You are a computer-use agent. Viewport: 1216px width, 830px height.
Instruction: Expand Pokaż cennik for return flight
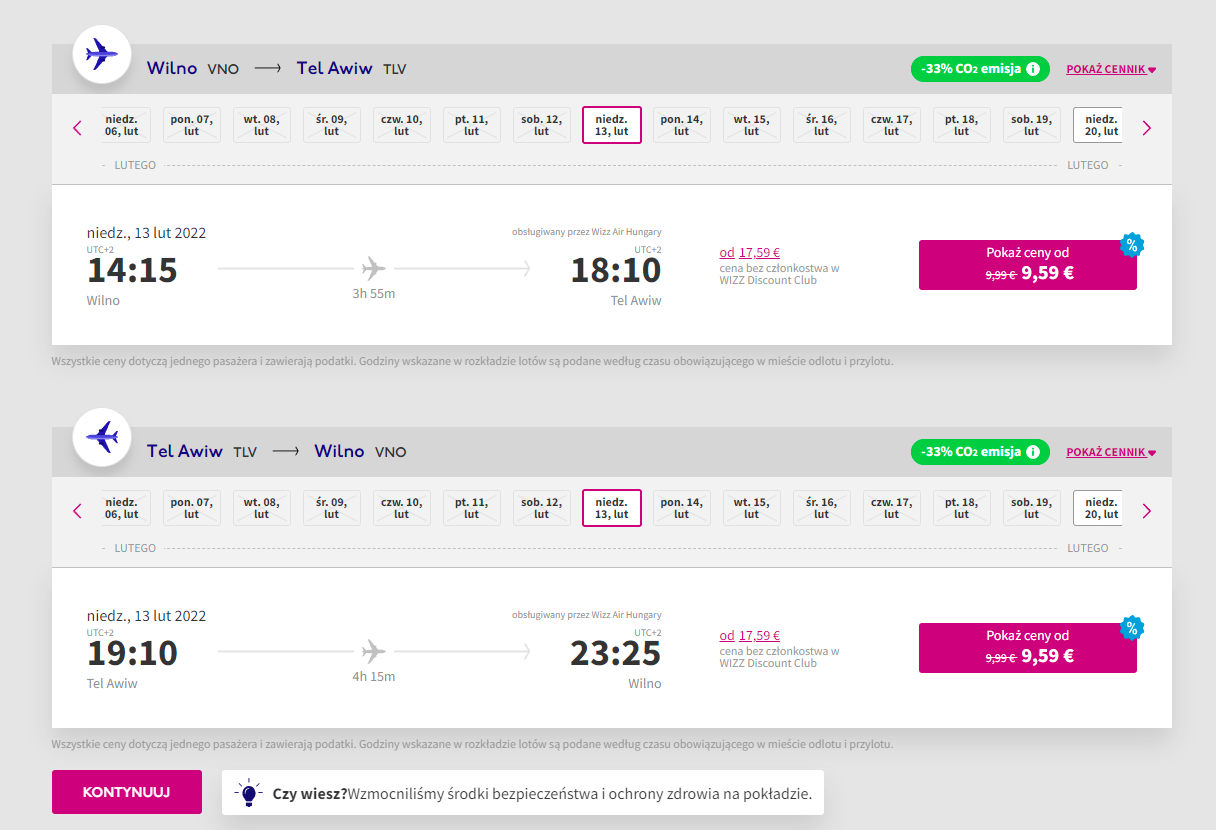1111,453
